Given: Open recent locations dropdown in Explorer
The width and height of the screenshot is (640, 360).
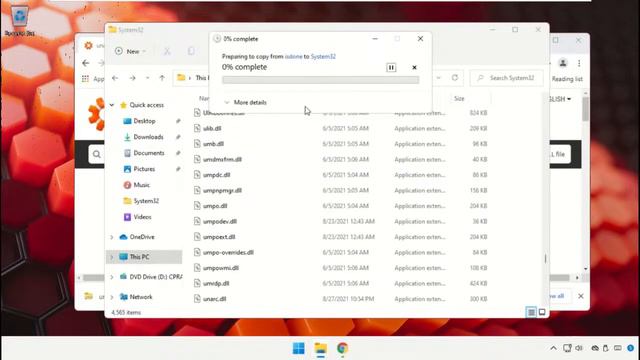Looking at the screenshot, I should pyautogui.click(x=147, y=78).
